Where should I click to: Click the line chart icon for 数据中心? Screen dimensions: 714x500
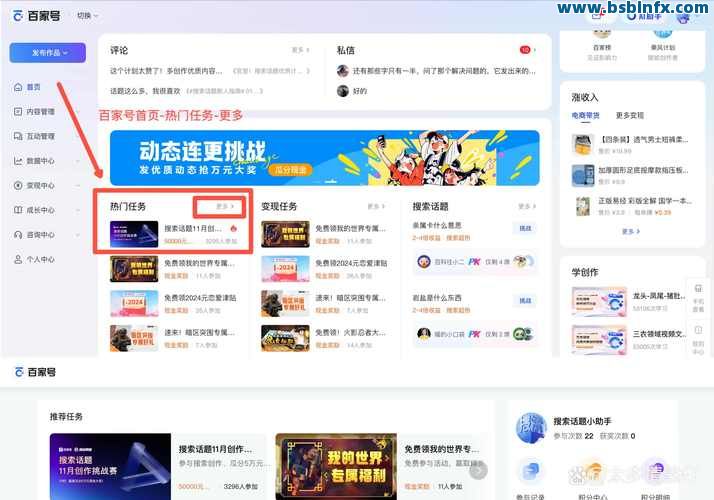[18, 161]
